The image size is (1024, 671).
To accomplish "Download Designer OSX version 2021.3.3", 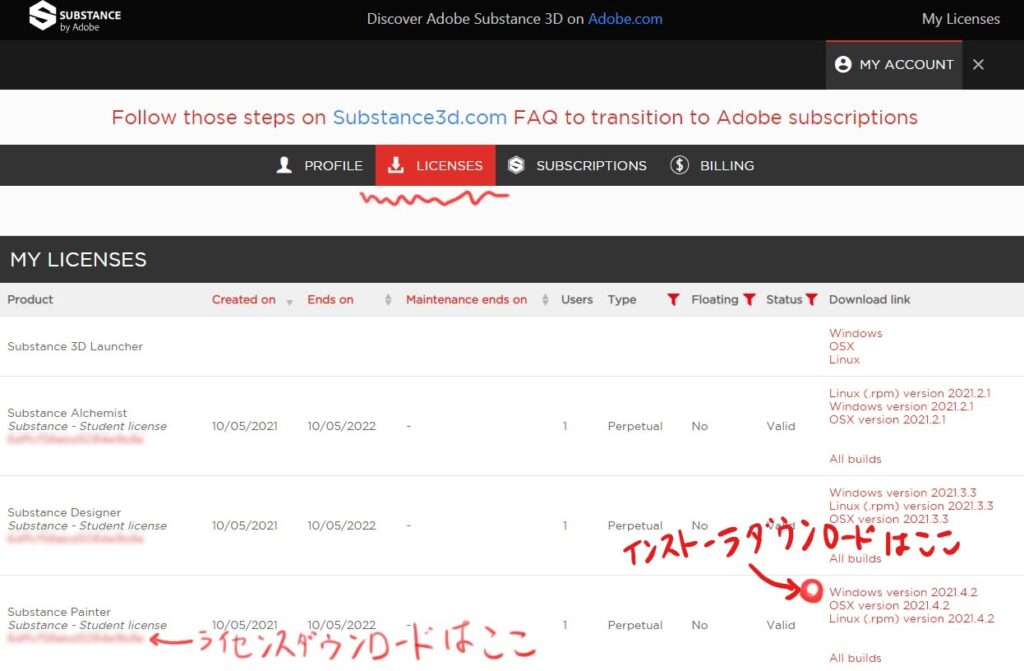I will tap(889, 519).
